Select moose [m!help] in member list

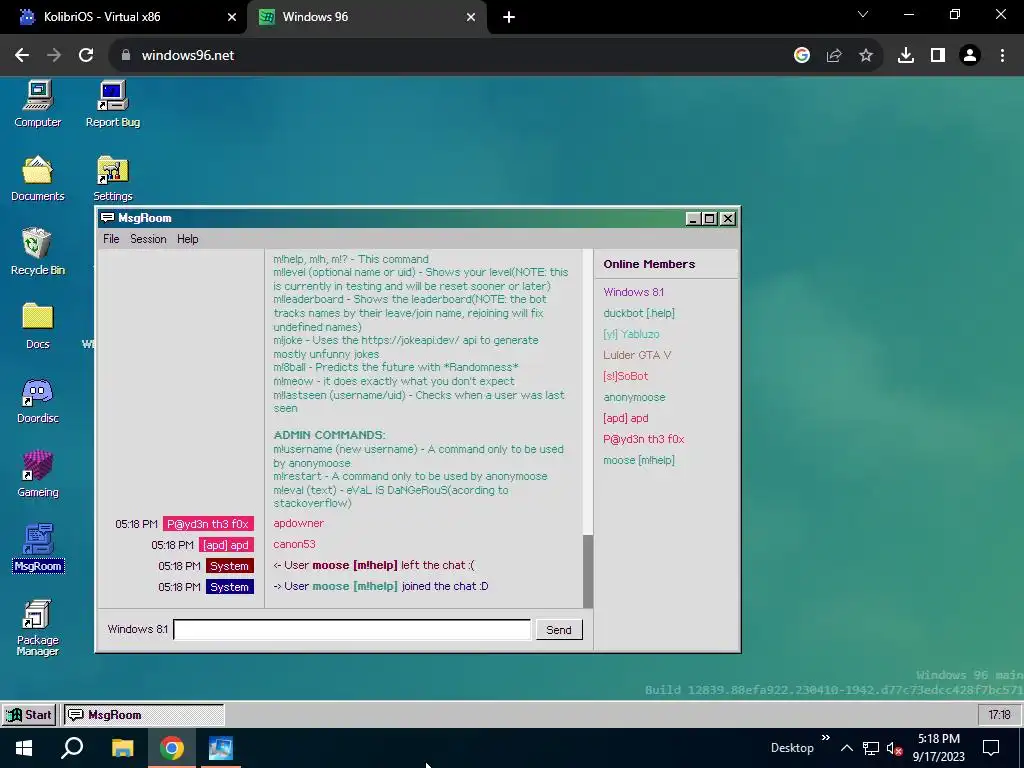pos(639,460)
